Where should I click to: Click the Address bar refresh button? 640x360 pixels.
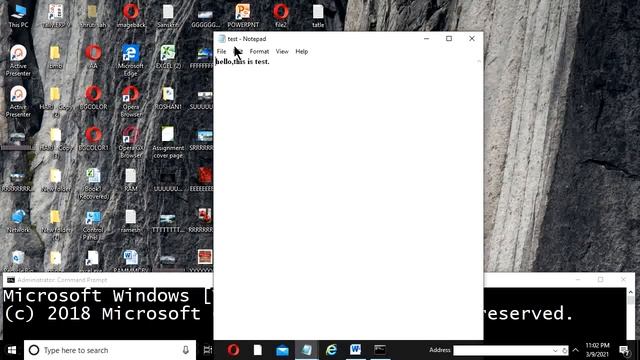point(564,351)
